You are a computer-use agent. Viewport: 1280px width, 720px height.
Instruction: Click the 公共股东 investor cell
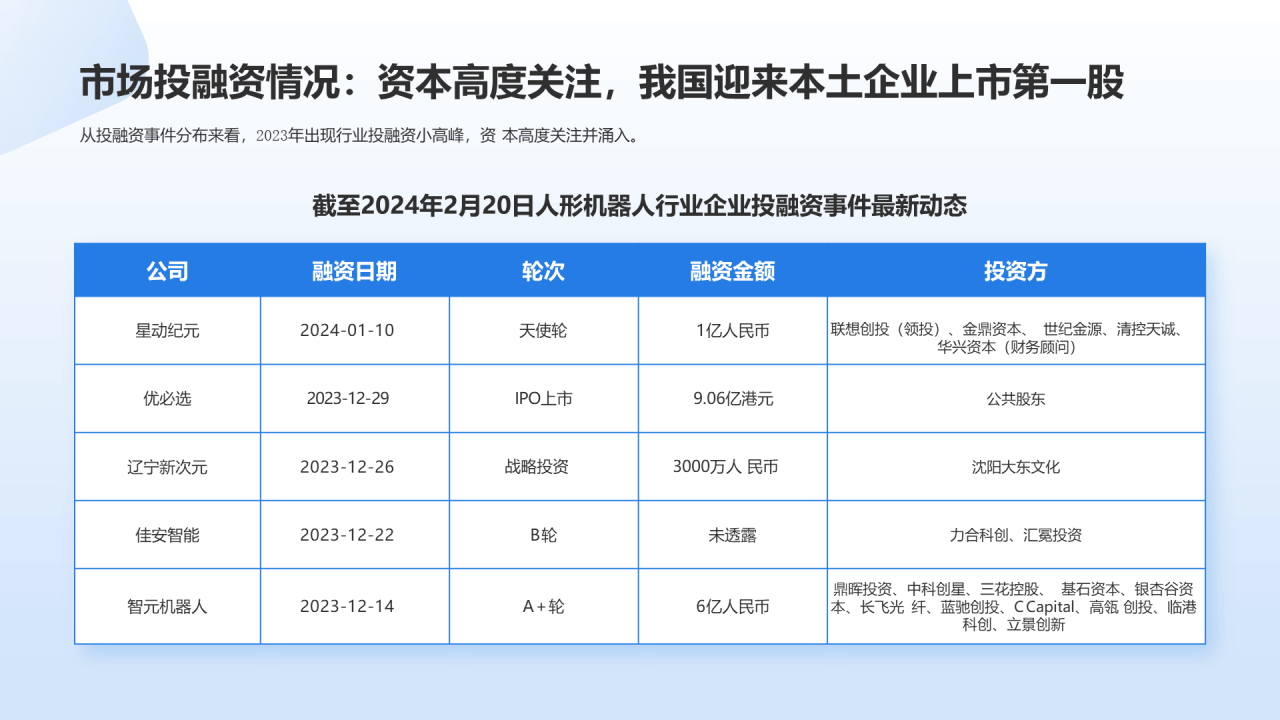click(x=1016, y=398)
